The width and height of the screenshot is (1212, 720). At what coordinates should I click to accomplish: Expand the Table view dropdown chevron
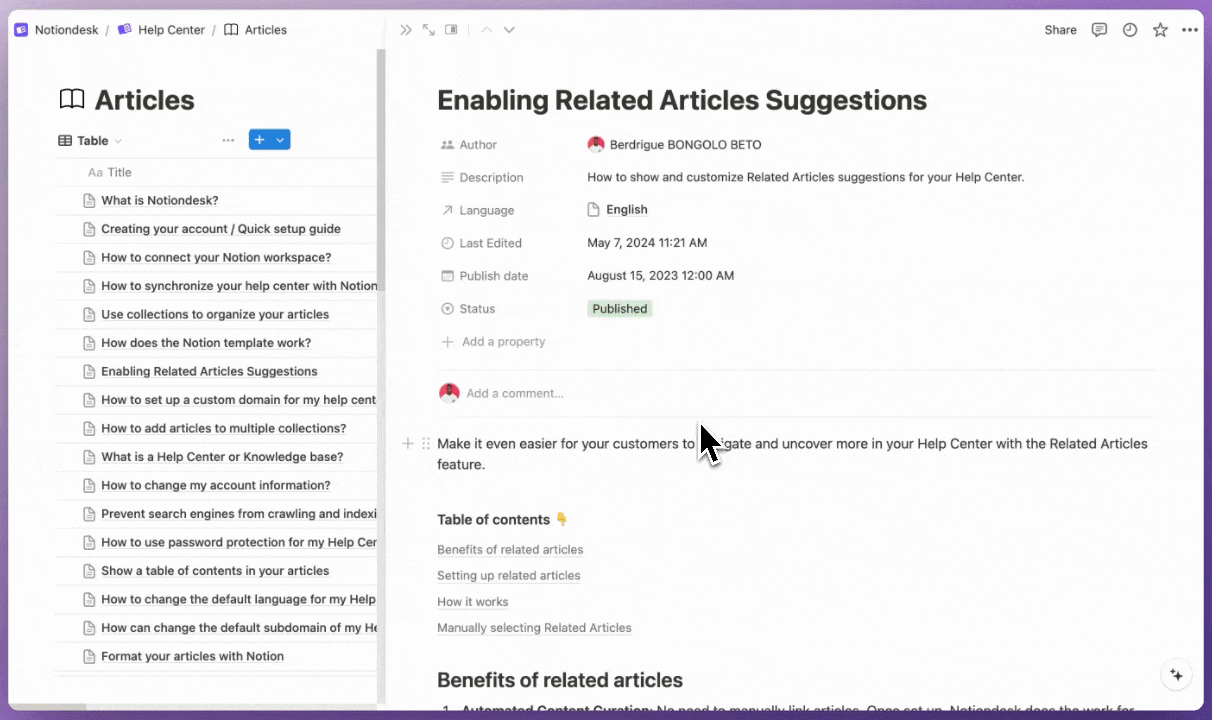coord(118,141)
